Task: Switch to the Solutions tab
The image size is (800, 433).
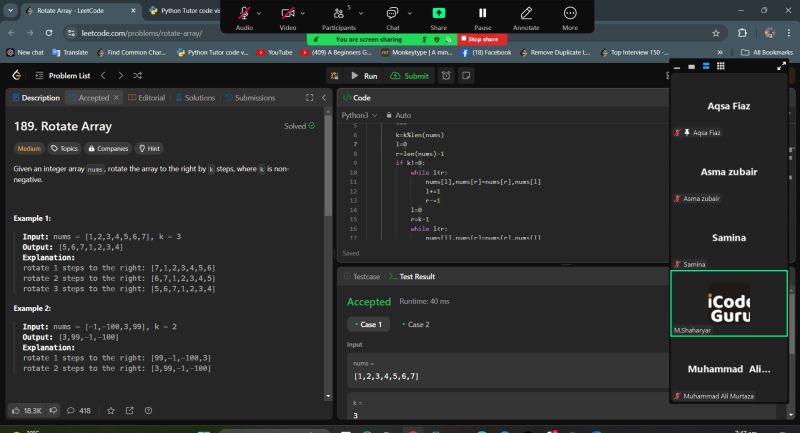Action: click(195, 98)
